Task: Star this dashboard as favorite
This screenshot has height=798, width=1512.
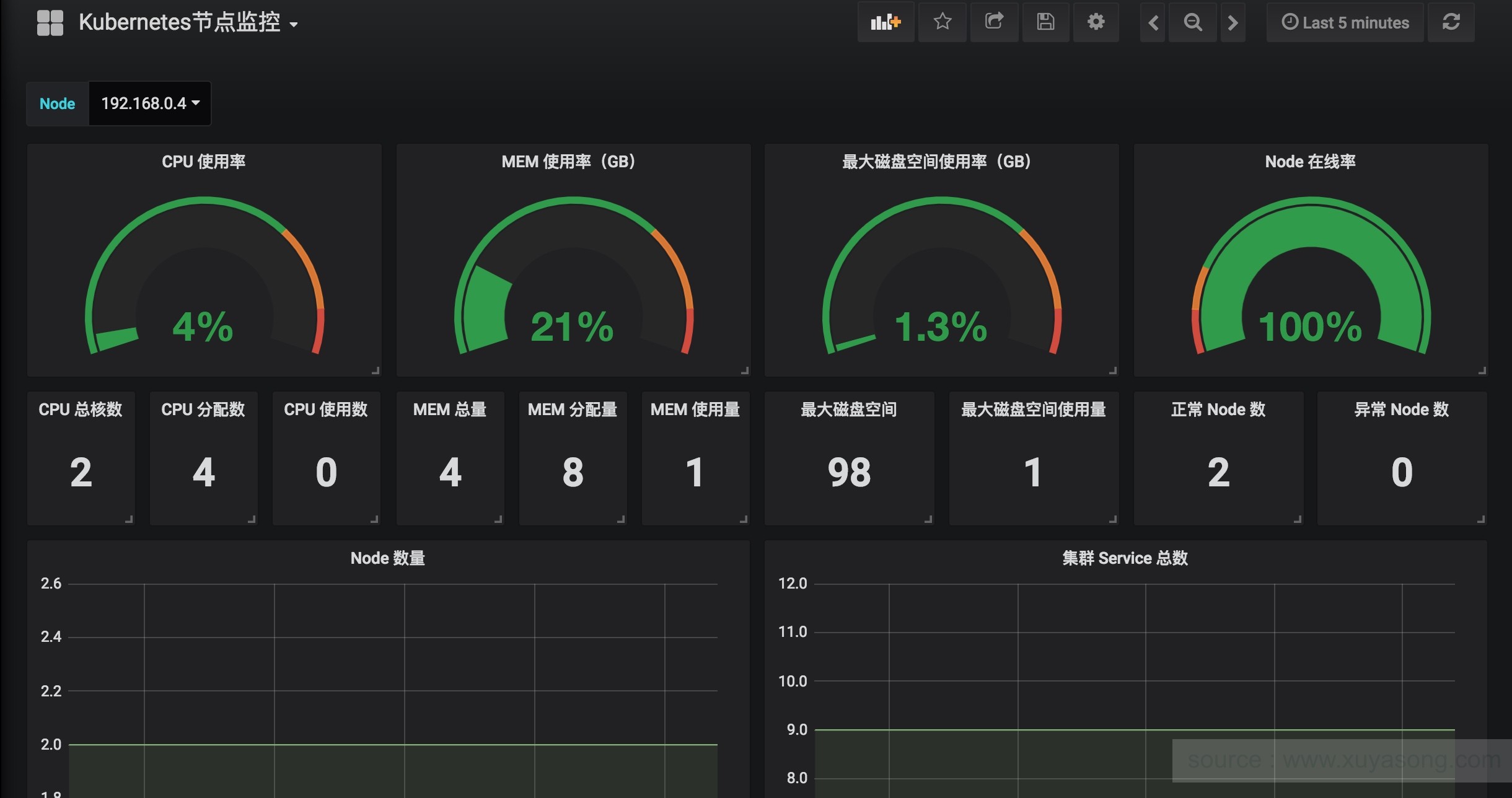Action: (x=942, y=23)
